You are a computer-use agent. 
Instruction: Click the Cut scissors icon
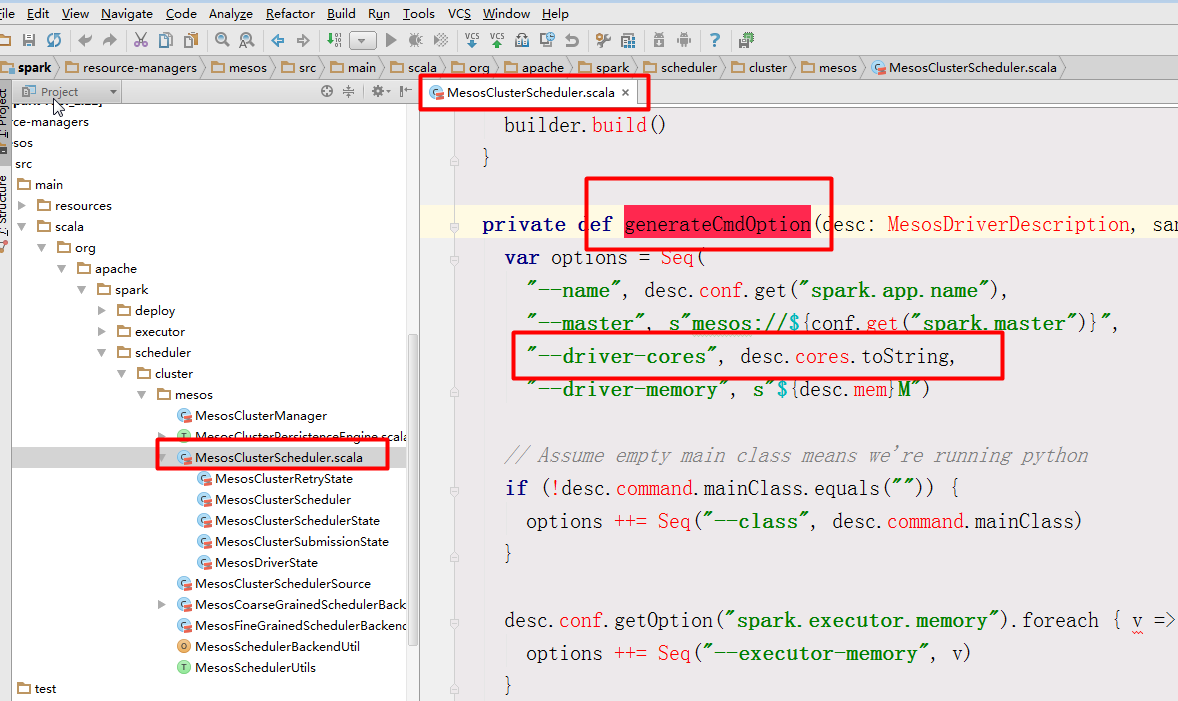(x=140, y=40)
